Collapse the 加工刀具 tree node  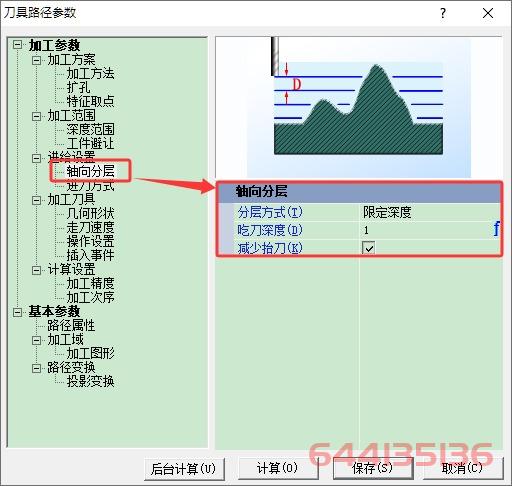coord(37,200)
